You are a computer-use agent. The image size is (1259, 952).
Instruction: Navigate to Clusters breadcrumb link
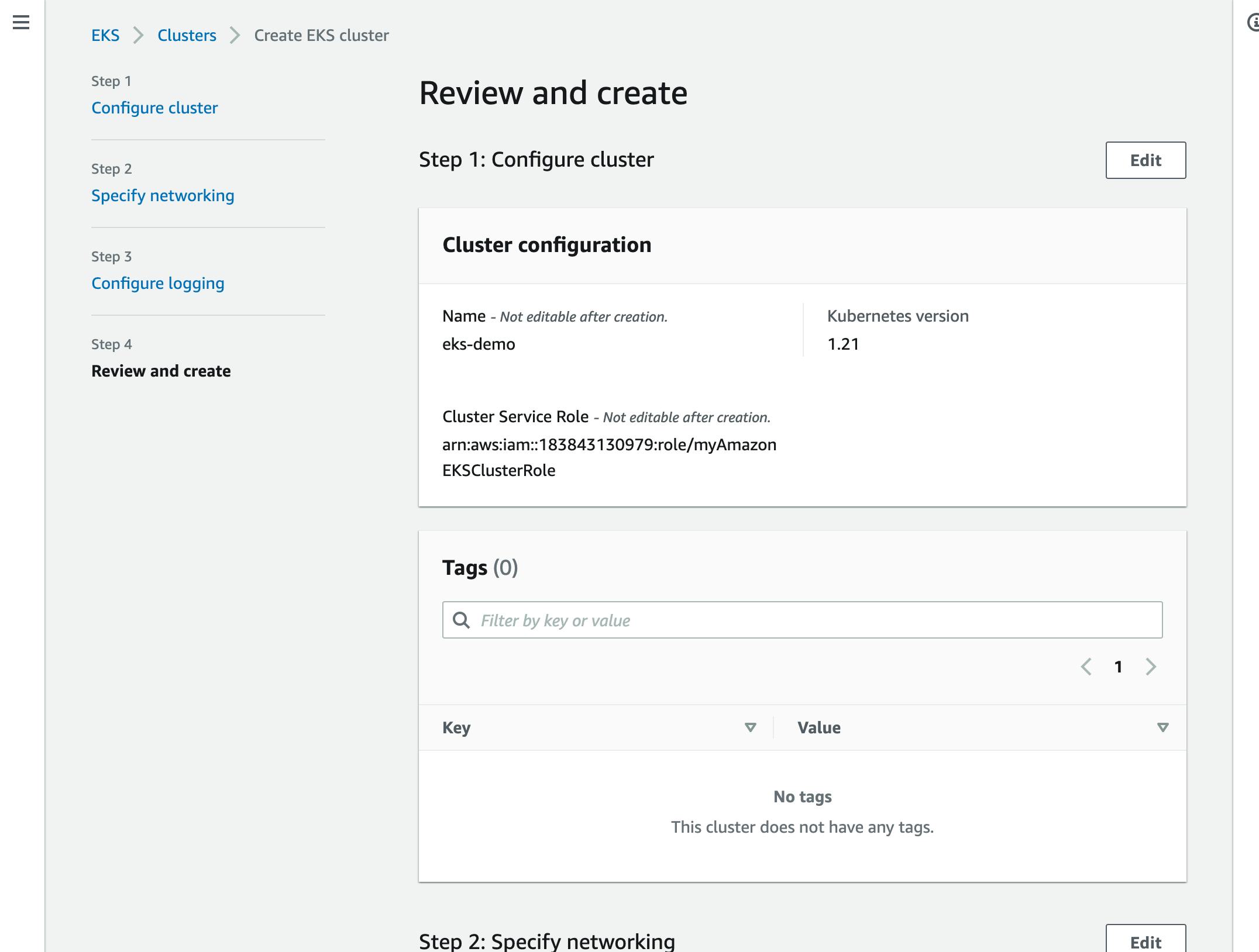click(187, 36)
